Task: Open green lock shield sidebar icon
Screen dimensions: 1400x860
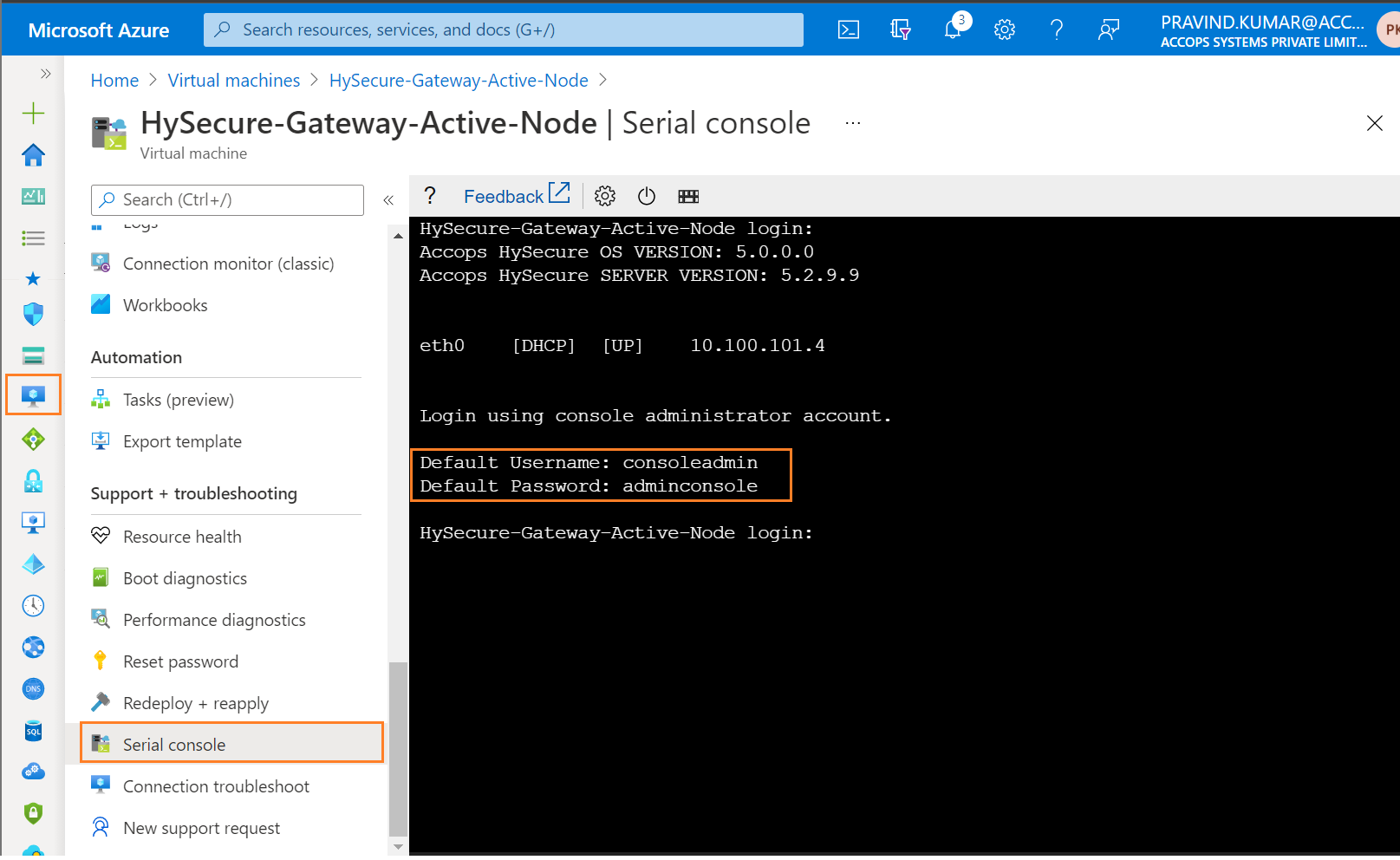Action: point(33,813)
